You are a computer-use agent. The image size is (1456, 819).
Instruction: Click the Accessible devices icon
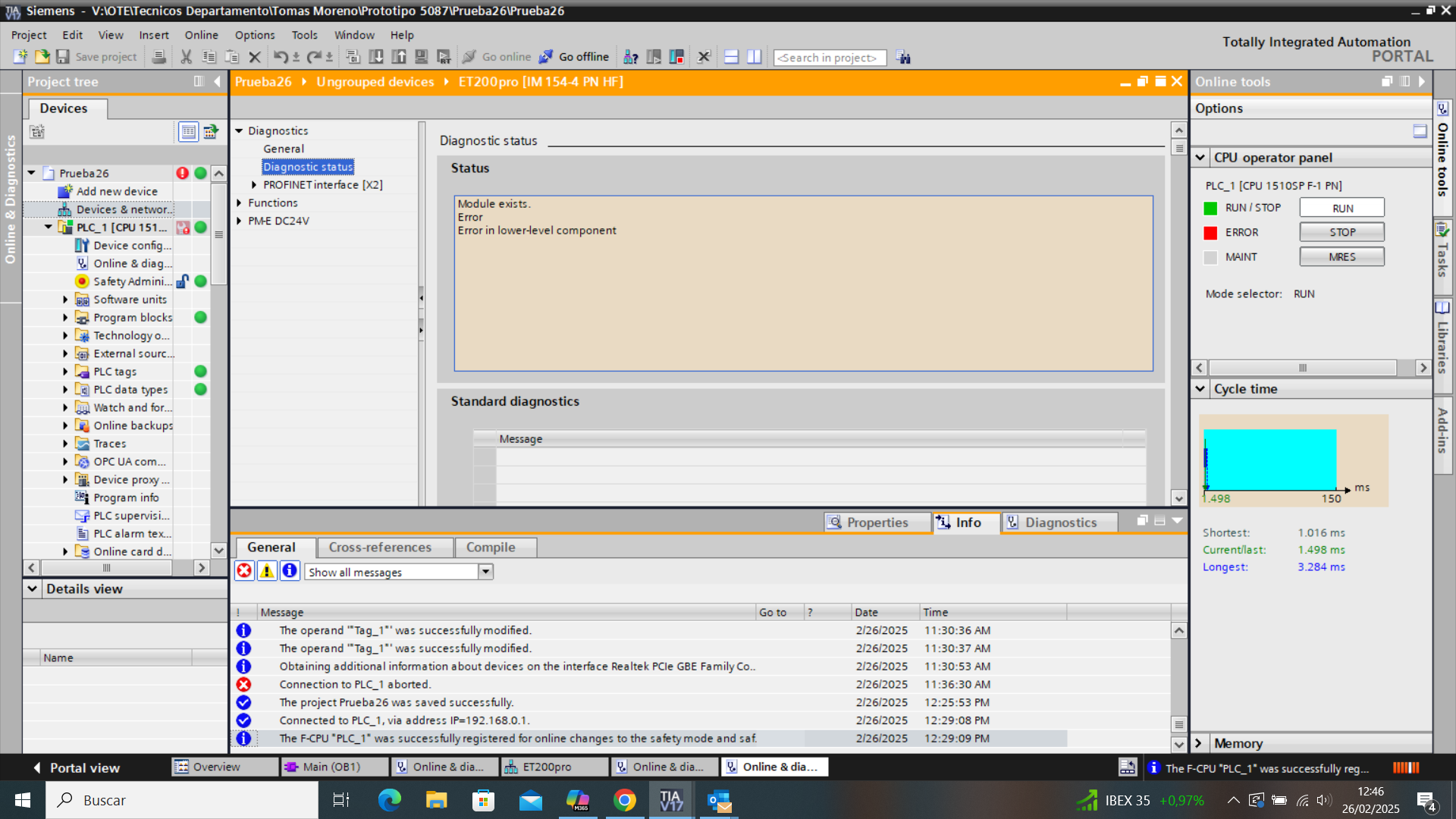click(x=630, y=57)
